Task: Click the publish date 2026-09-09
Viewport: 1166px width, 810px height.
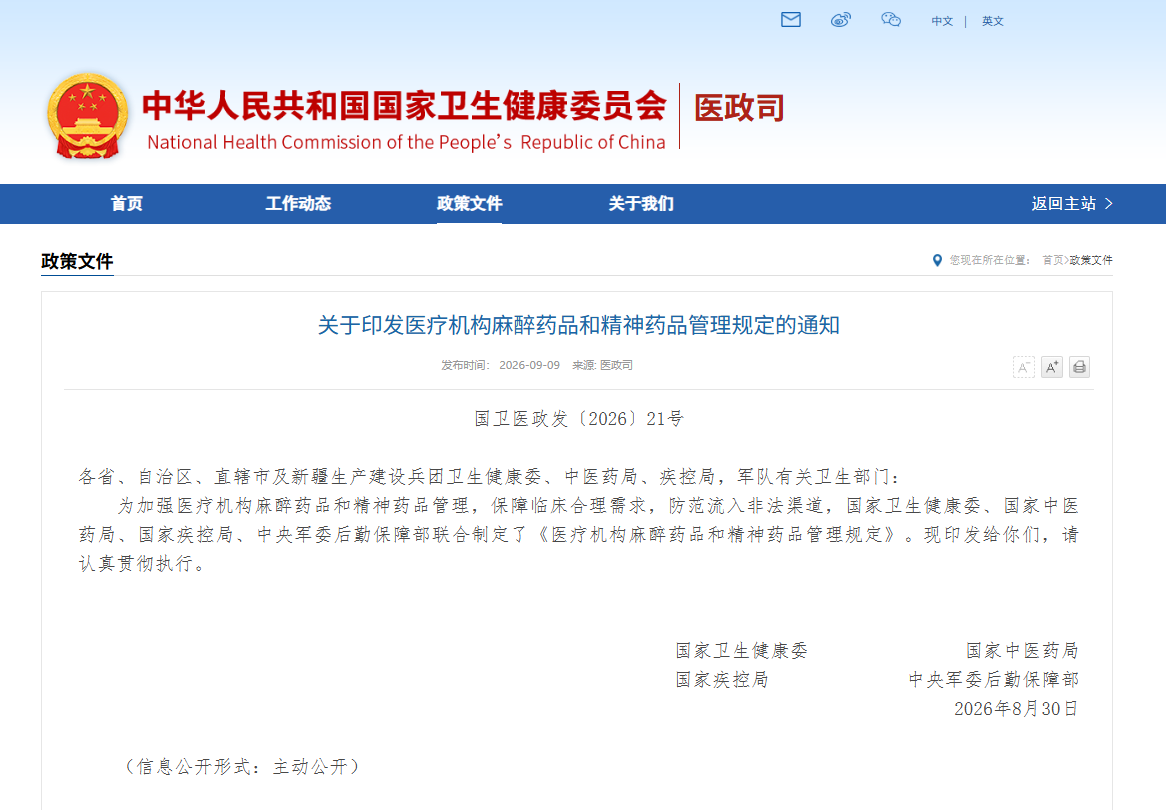Action: pos(529,365)
